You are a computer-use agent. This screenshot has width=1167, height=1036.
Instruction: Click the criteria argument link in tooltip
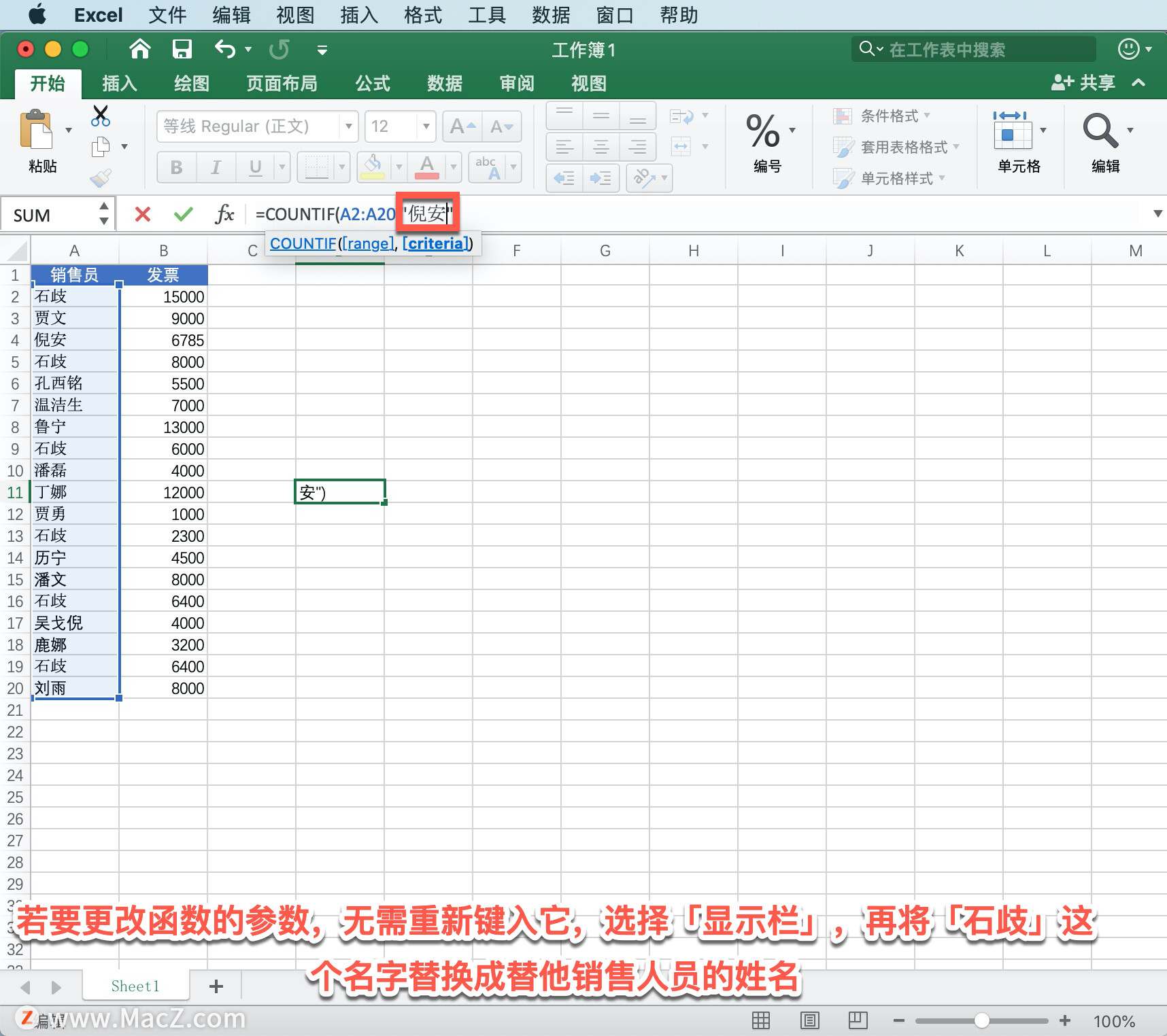coord(435,243)
